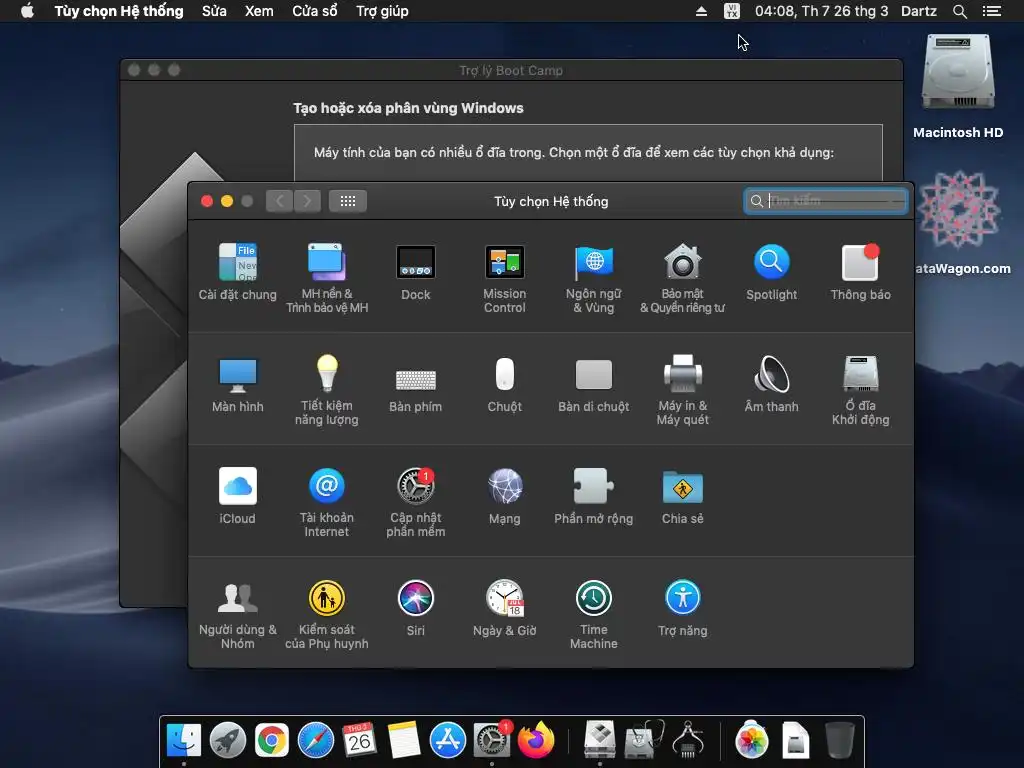The width and height of the screenshot is (1024, 768).
Task: Open Ổ đĩa Khởi động pane
Action: [x=860, y=390]
